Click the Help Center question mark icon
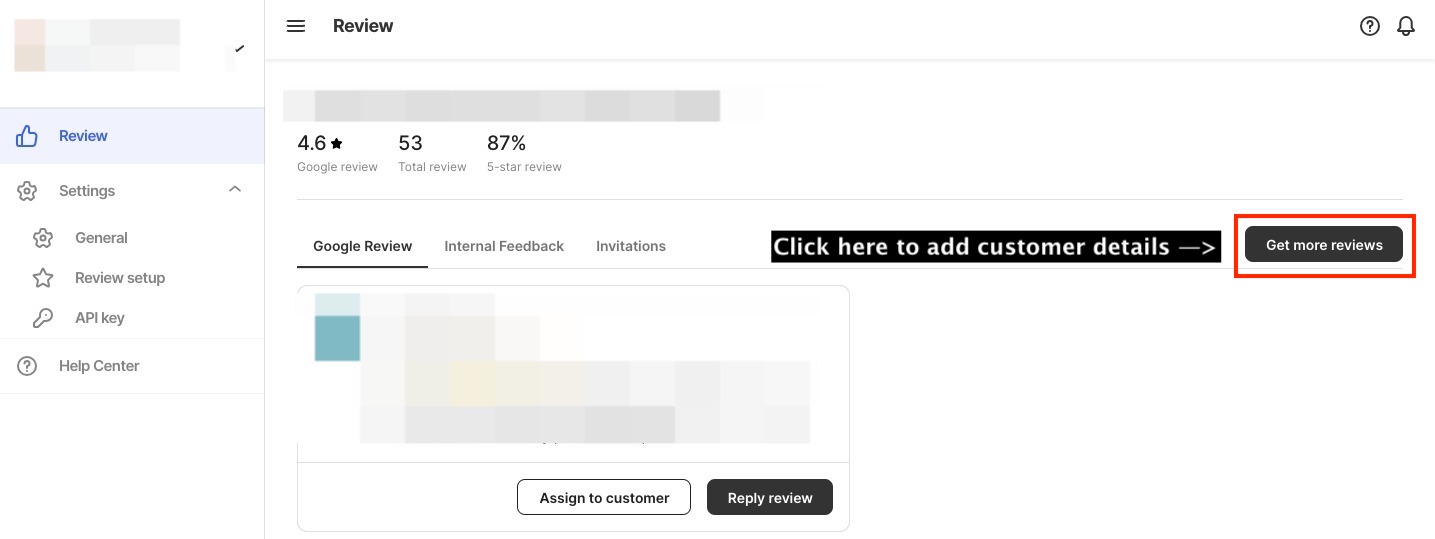 [27, 366]
